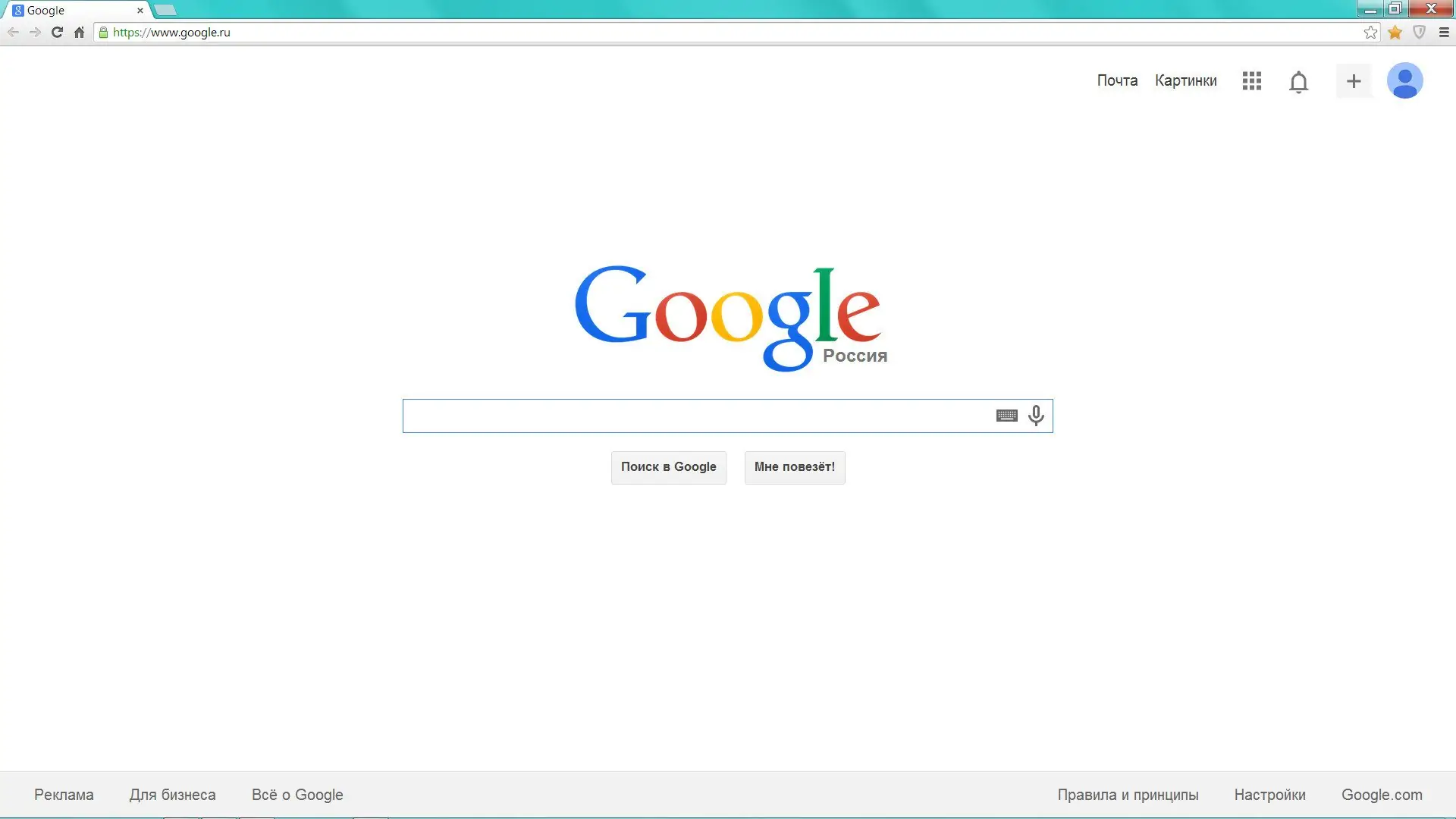This screenshot has width=1456, height=819.
Task: Click the Поиск в Google button
Action: point(669,467)
